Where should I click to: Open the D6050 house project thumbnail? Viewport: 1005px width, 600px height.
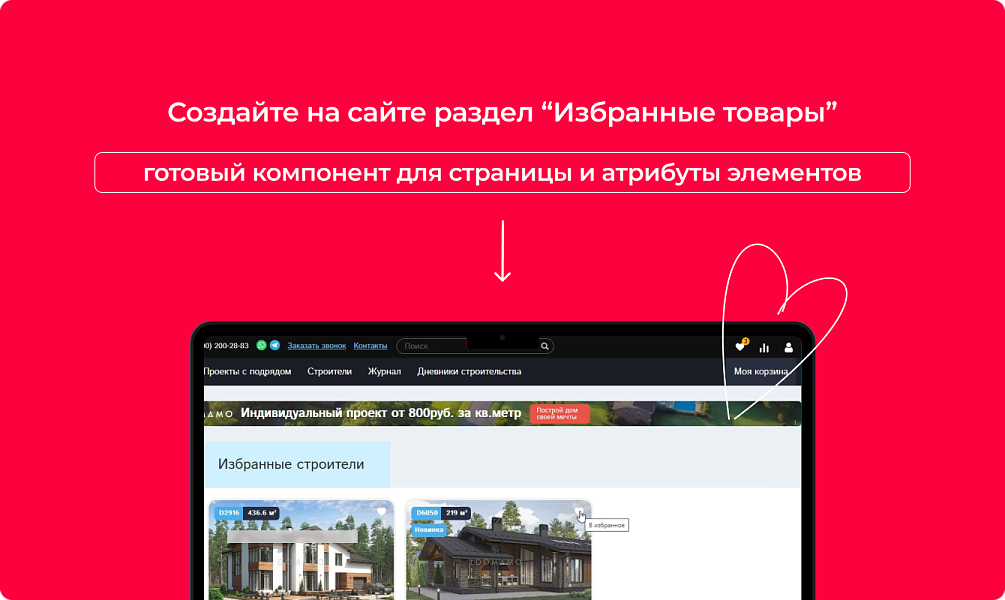click(499, 551)
